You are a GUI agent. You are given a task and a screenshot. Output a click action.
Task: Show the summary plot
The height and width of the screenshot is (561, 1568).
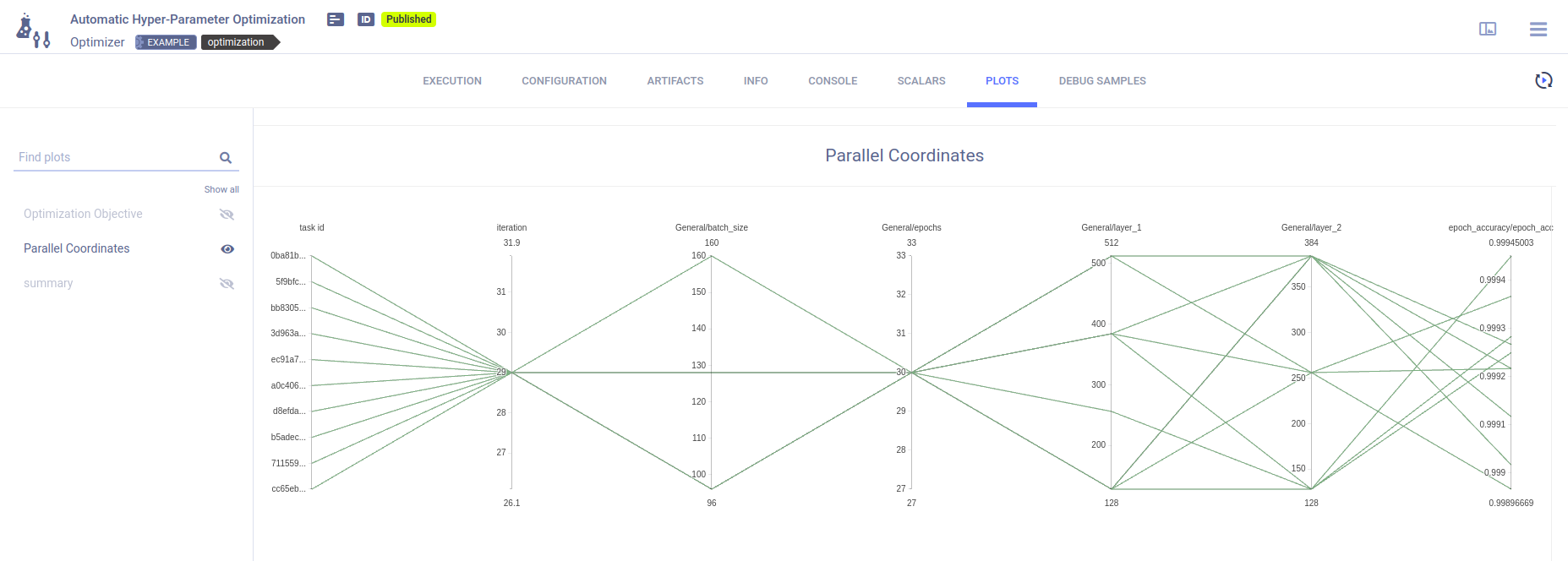coord(227,283)
